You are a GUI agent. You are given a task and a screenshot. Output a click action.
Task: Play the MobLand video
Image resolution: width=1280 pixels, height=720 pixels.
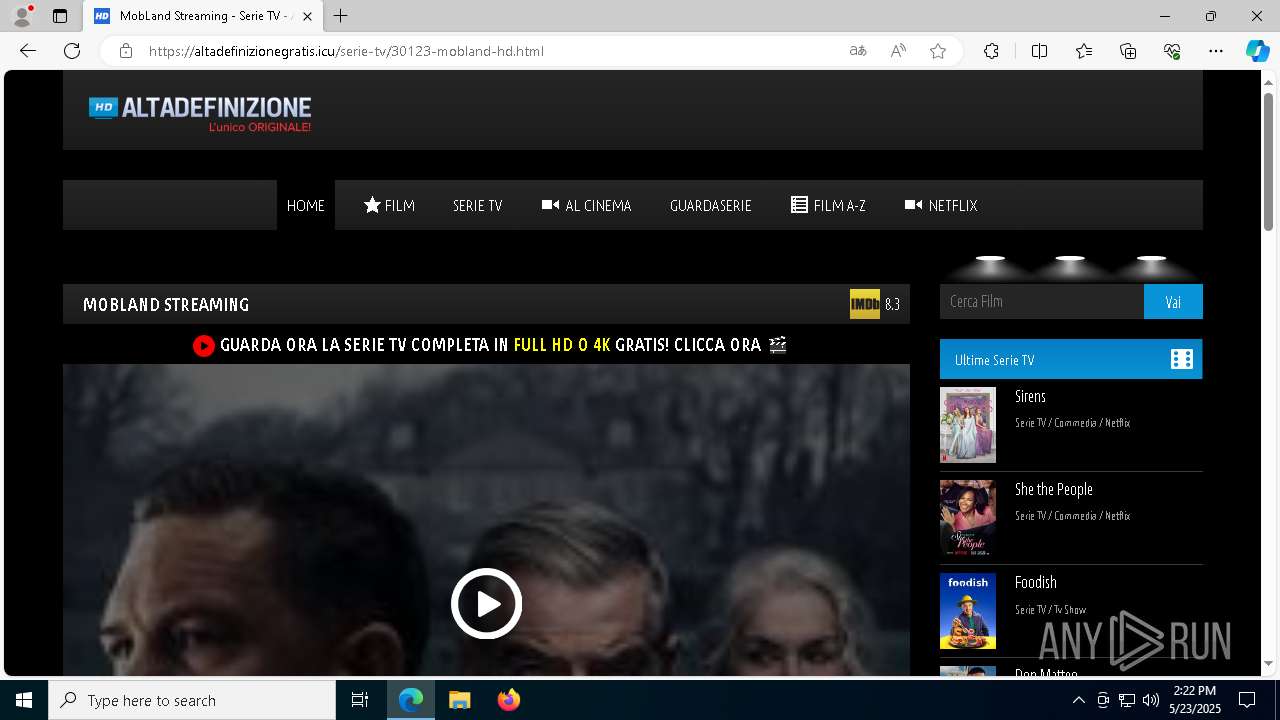pos(486,603)
